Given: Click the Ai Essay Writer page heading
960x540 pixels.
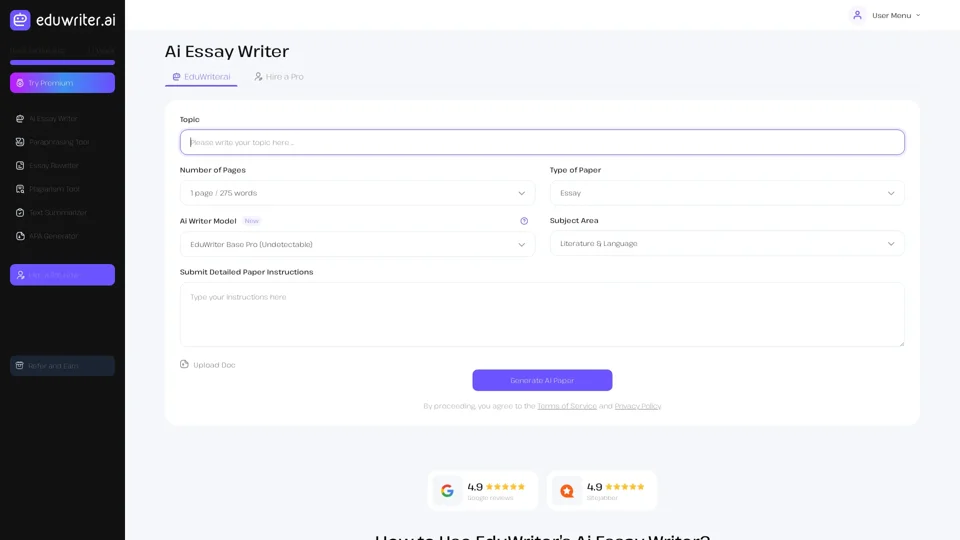Looking at the screenshot, I should (x=227, y=51).
